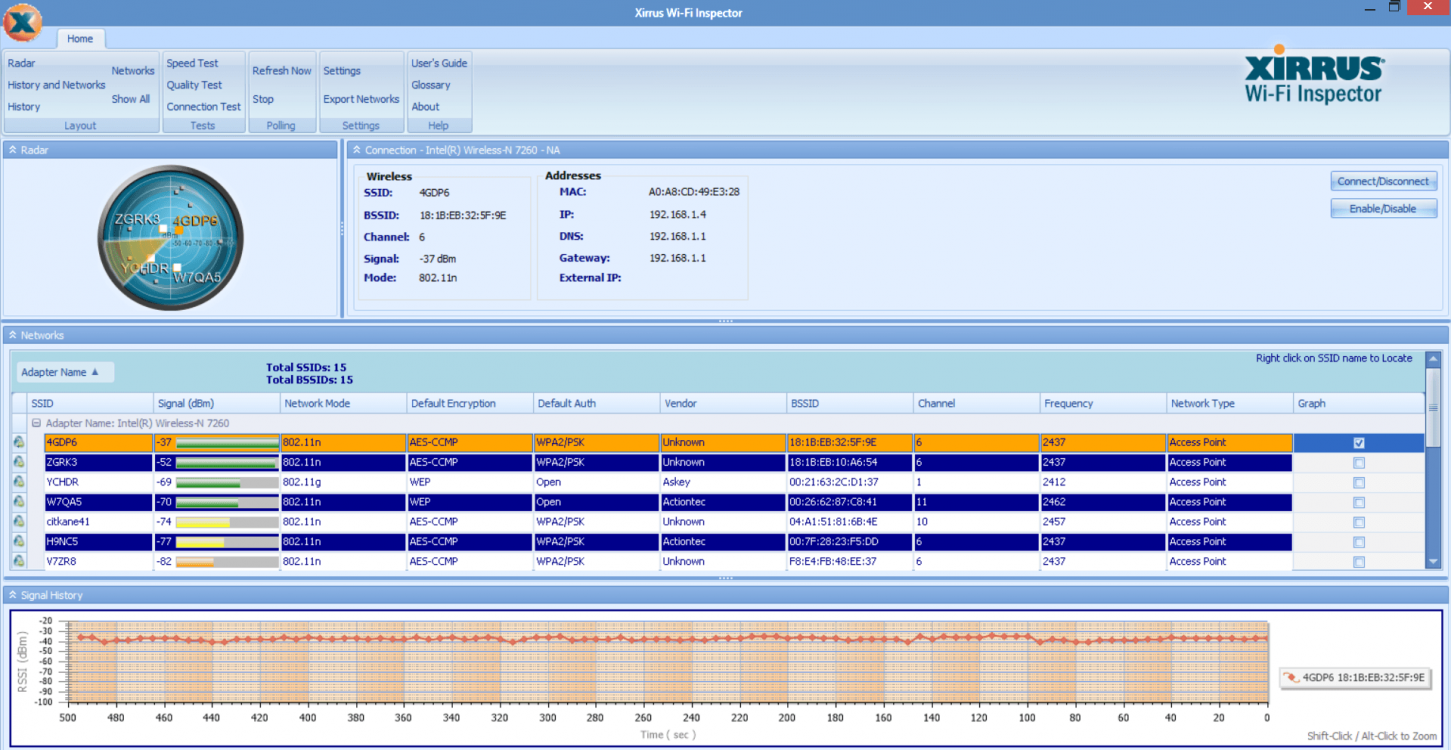Run the Quality Test

pos(194,85)
